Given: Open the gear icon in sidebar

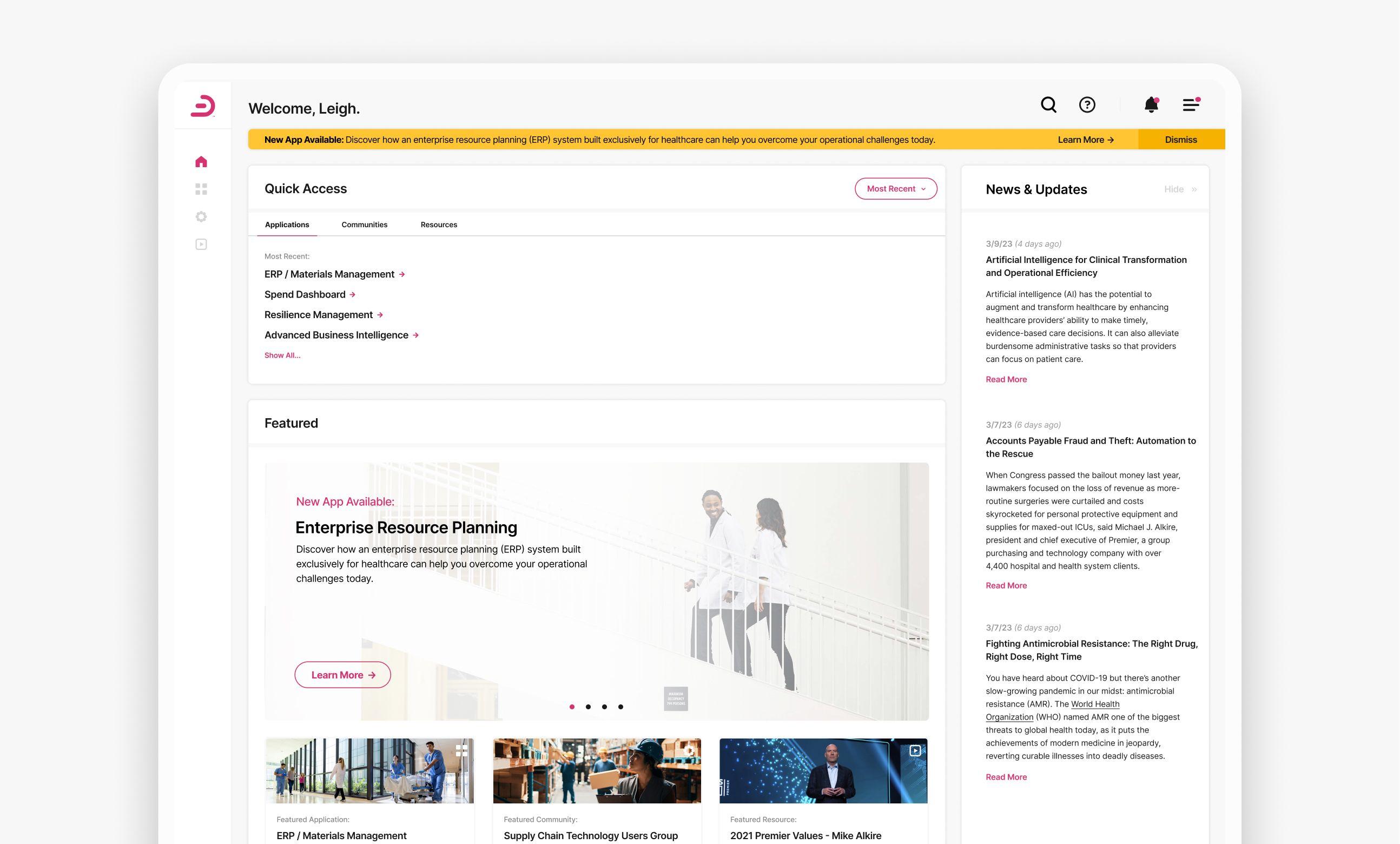Looking at the screenshot, I should pyautogui.click(x=201, y=216).
